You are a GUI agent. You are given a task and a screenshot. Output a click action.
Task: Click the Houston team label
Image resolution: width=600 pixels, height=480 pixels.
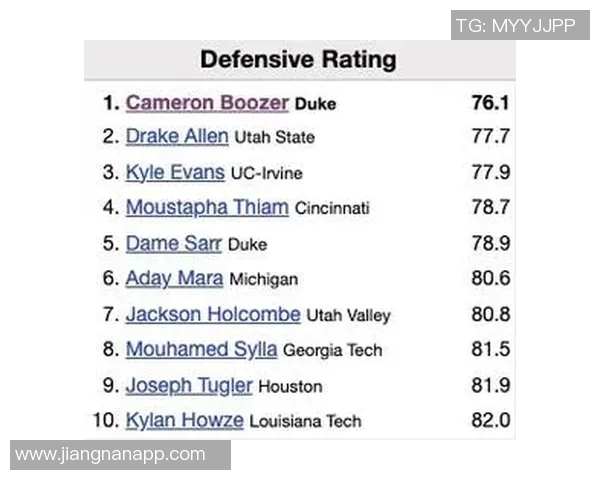(288, 386)
